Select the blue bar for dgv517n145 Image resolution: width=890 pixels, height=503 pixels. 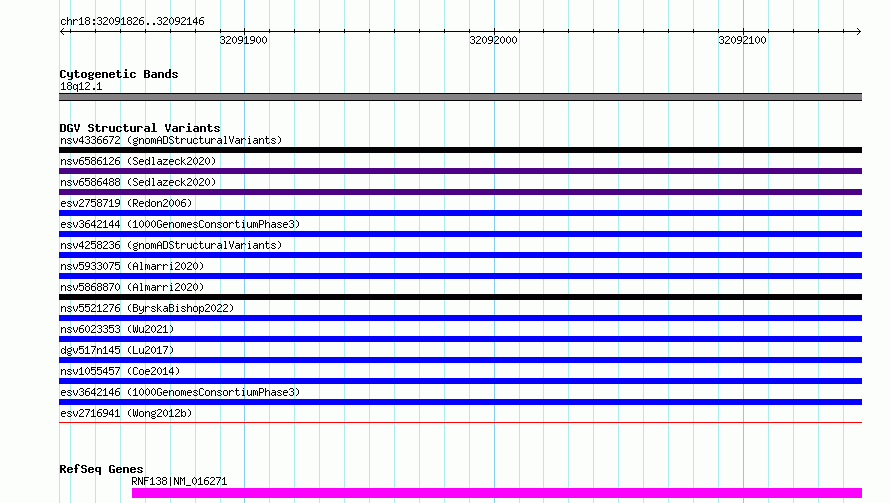tap(460, 360)
